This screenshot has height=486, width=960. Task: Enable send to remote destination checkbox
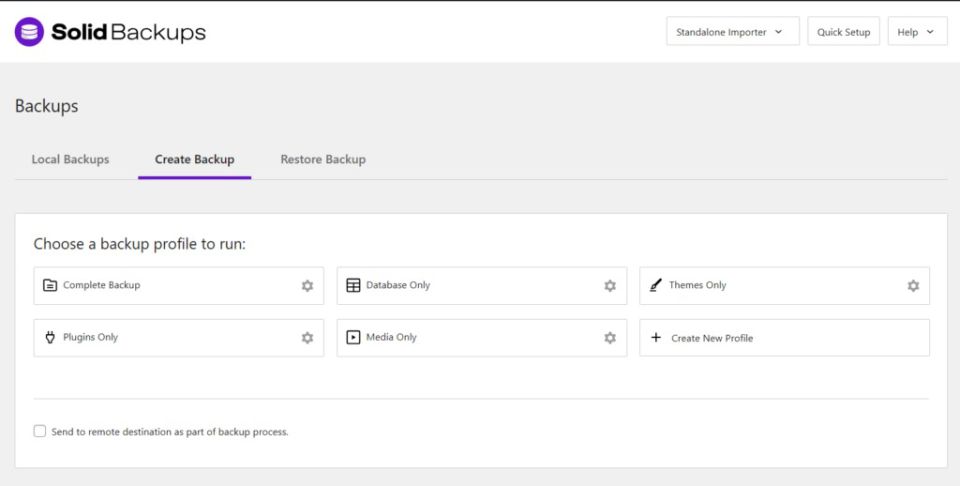[40, 431]
